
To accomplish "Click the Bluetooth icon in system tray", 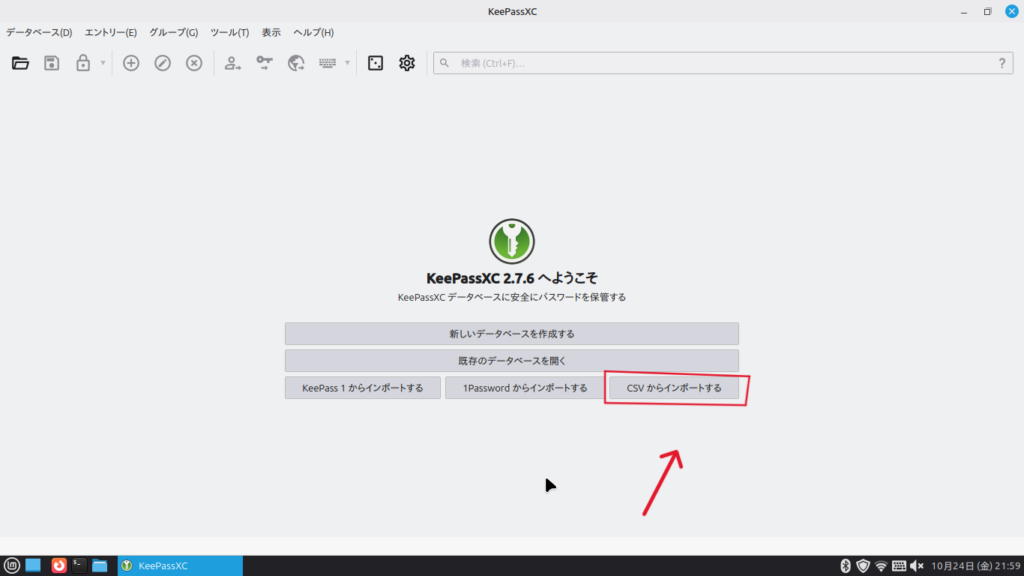I will 844,566.
